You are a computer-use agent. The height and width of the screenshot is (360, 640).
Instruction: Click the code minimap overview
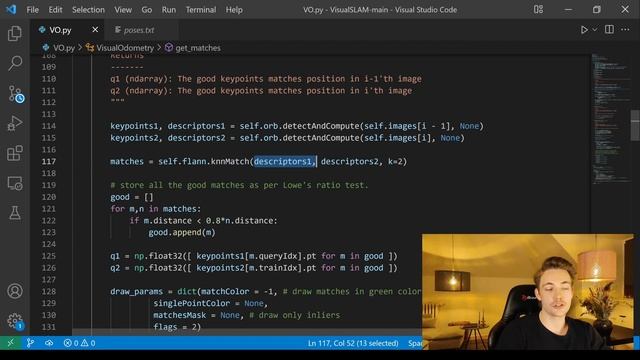pyautogui.click(x=611, y=118)
